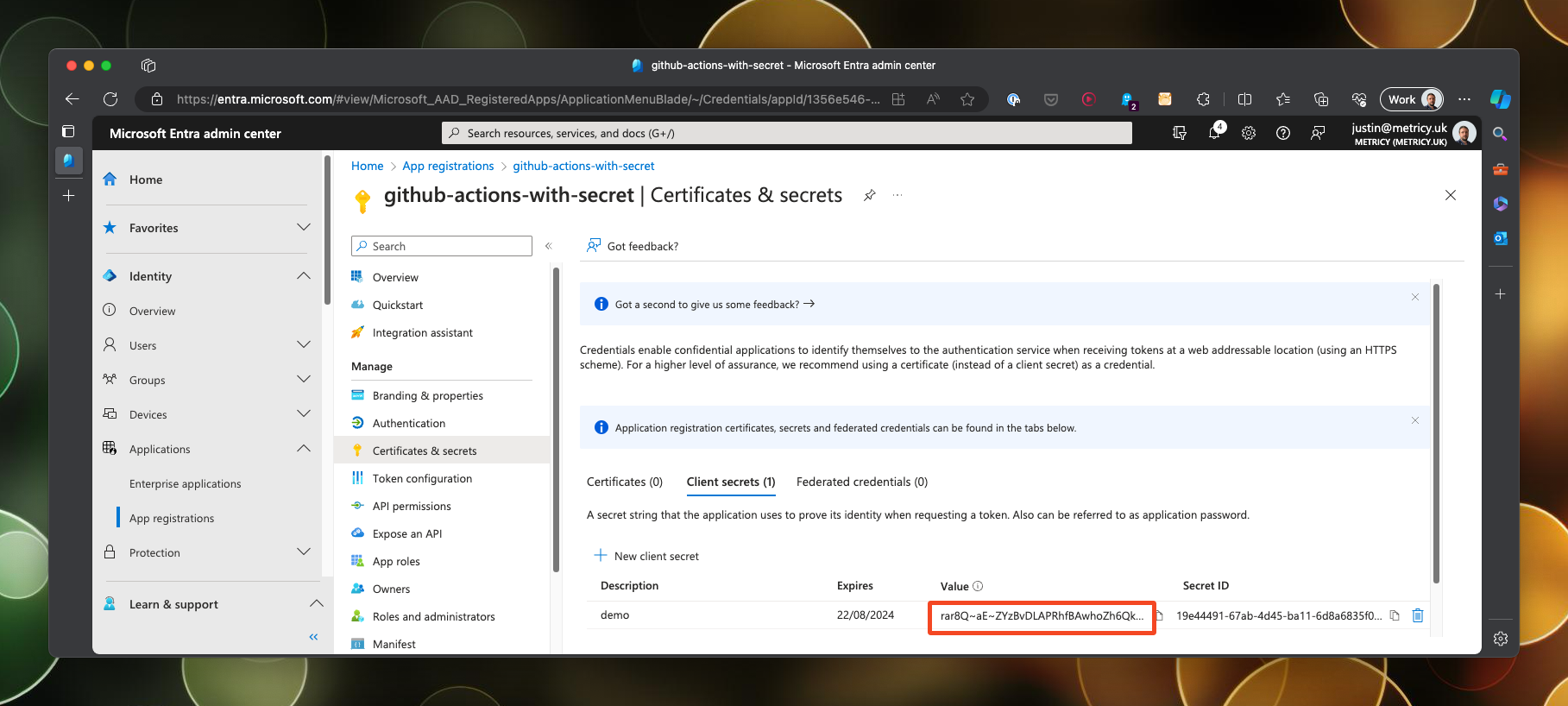The image size is (1568, 706).
Task: Switch to the Certificates (0) tab
Action: (x=625, y=482)
